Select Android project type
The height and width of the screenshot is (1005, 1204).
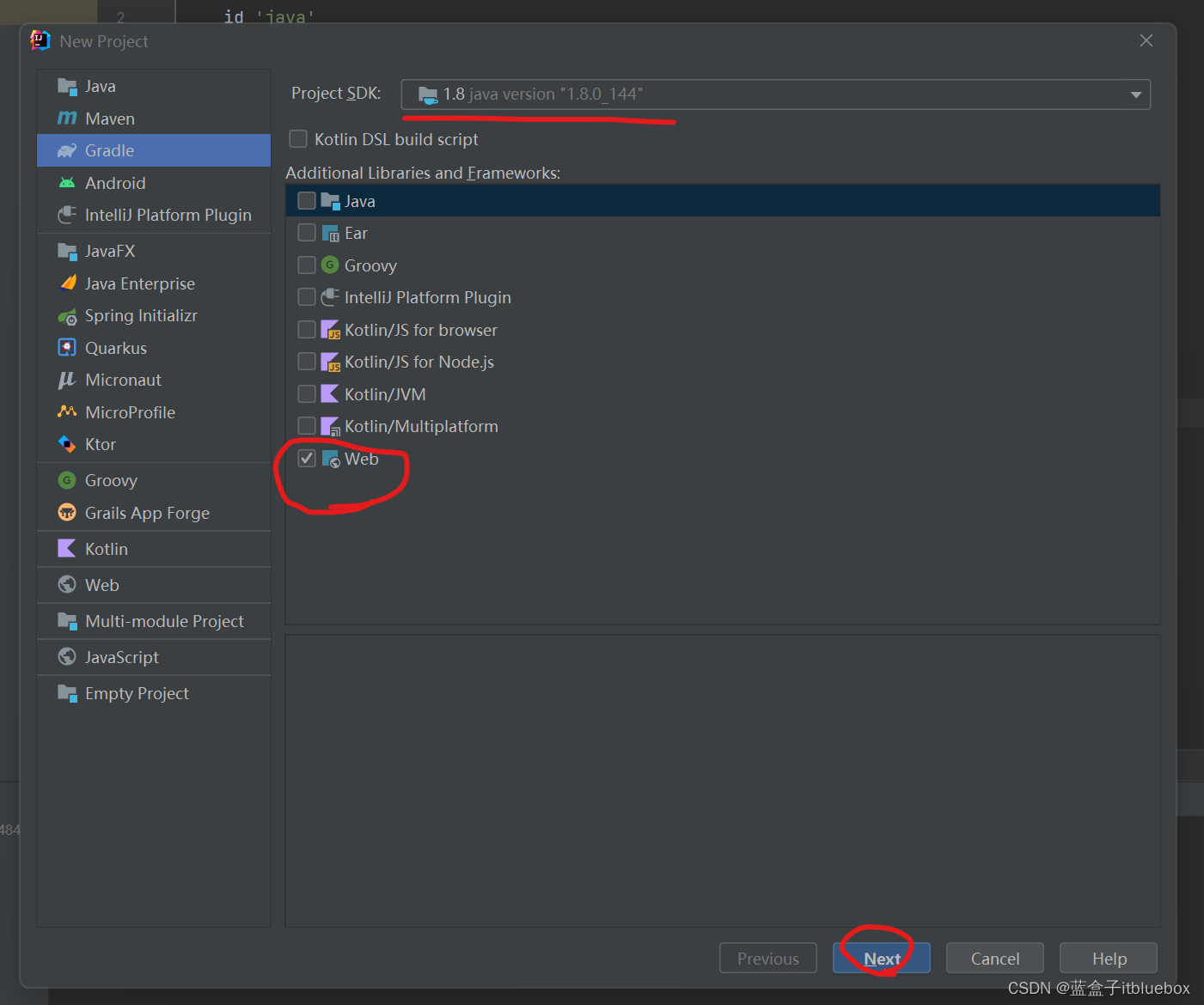tap(154, 183)
